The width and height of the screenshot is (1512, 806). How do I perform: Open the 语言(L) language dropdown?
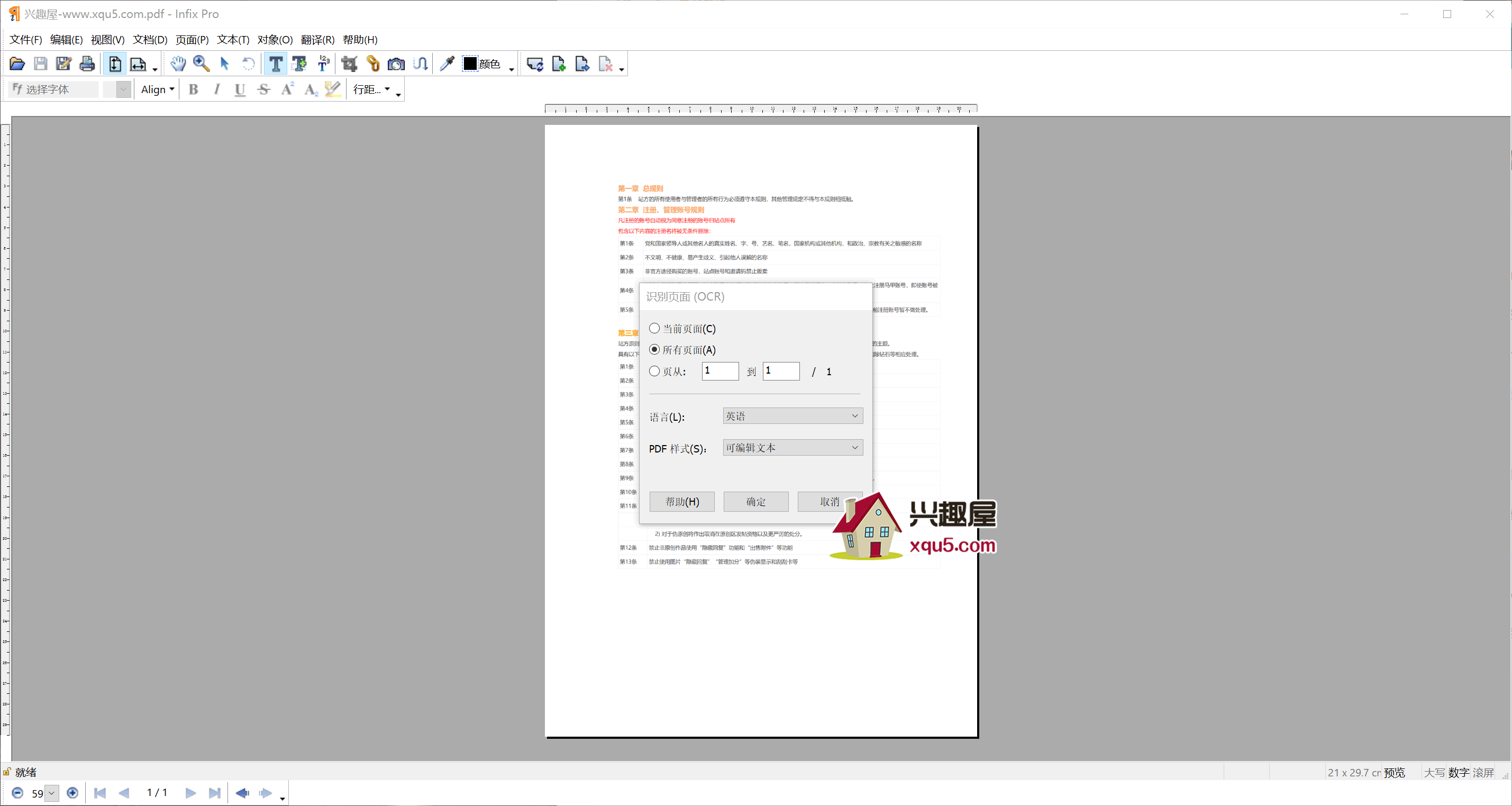point(793,415)
